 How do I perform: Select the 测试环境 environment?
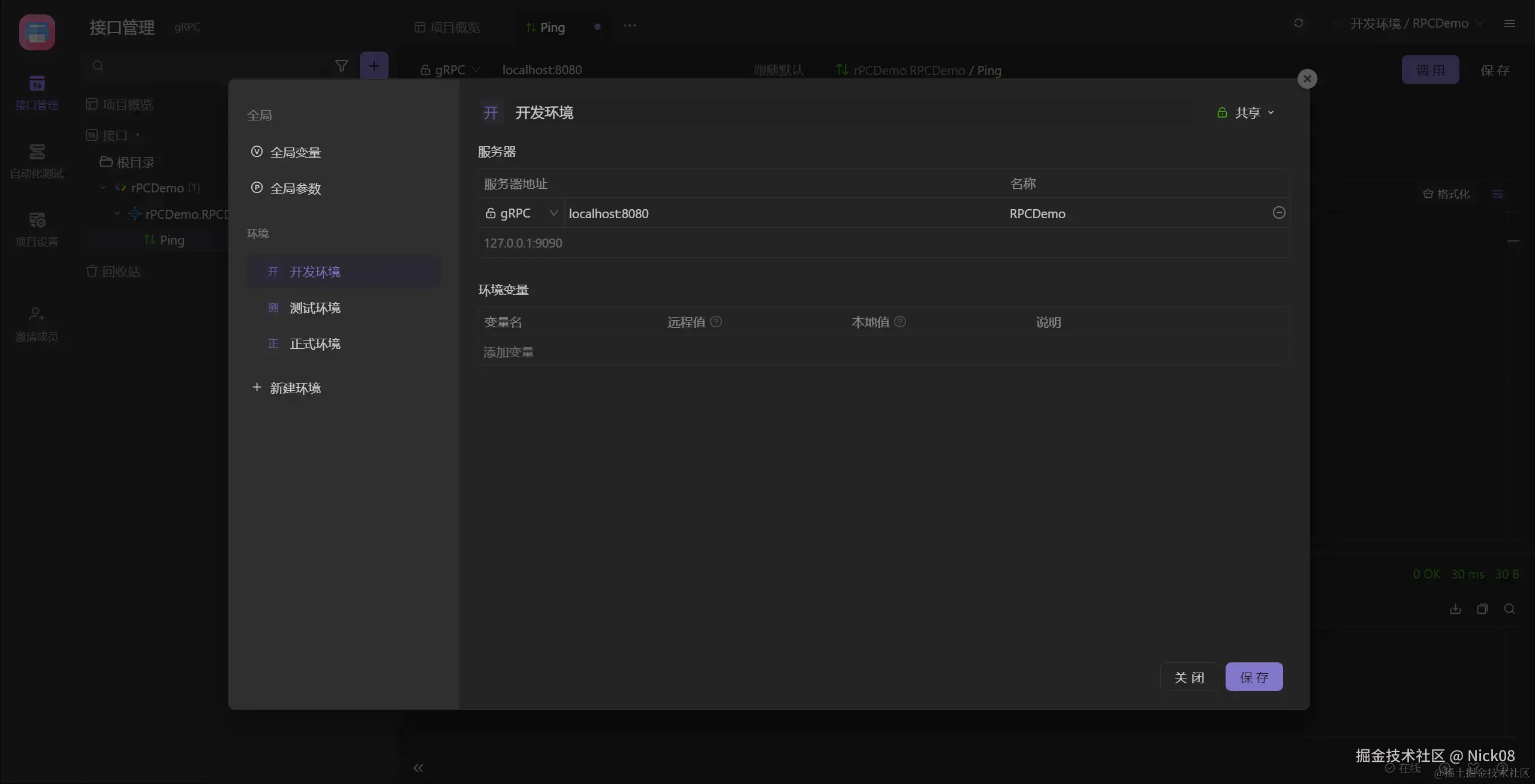[x=315, y=307]
